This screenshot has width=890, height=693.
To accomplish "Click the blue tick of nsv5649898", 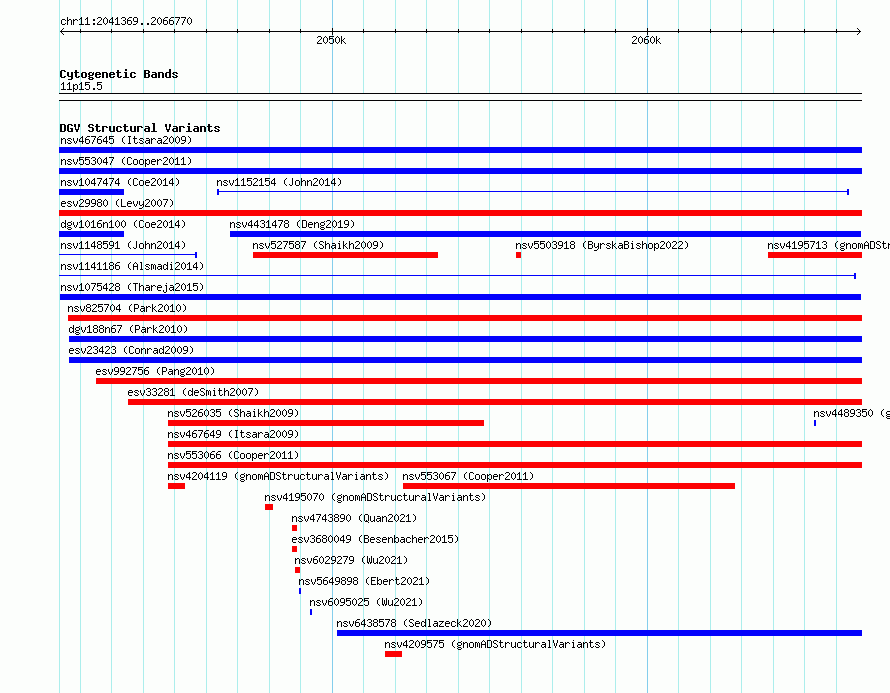I will (300, 591).
